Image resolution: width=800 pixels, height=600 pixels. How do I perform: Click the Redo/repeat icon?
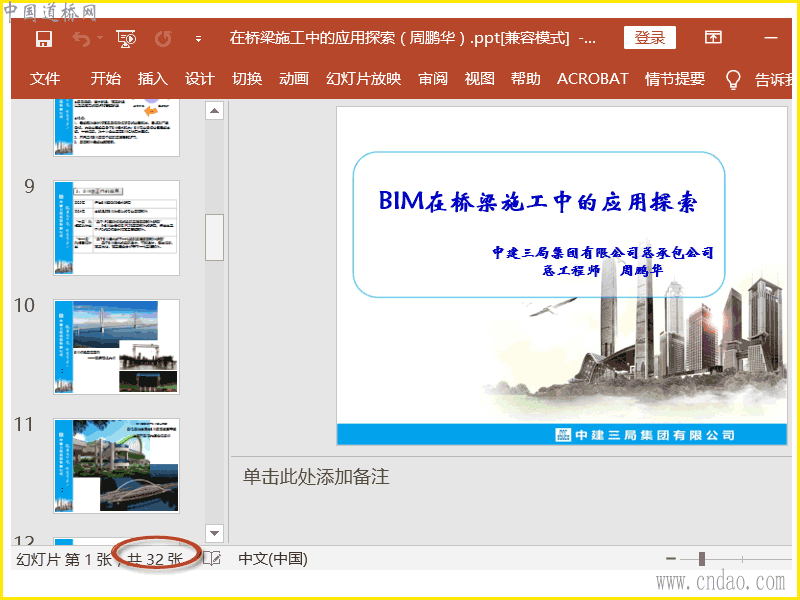point(163,38)
